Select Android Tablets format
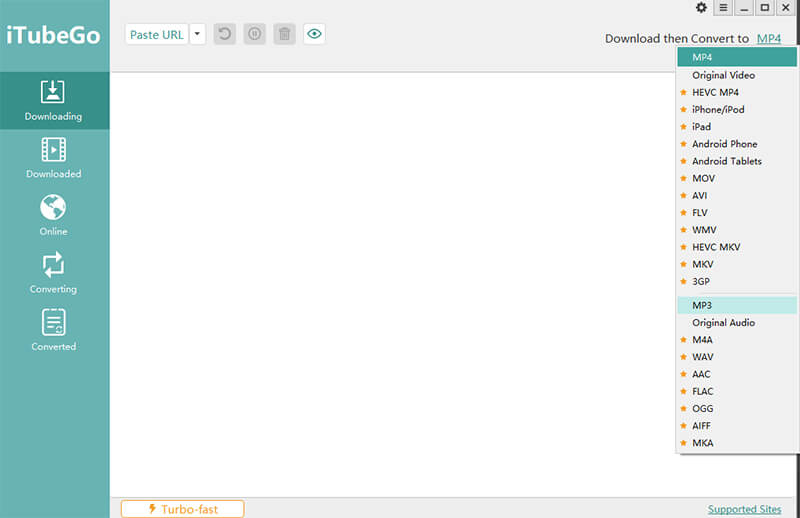Image resolution: width=800 pixels, height=518 pixels. tap(737, 161)
